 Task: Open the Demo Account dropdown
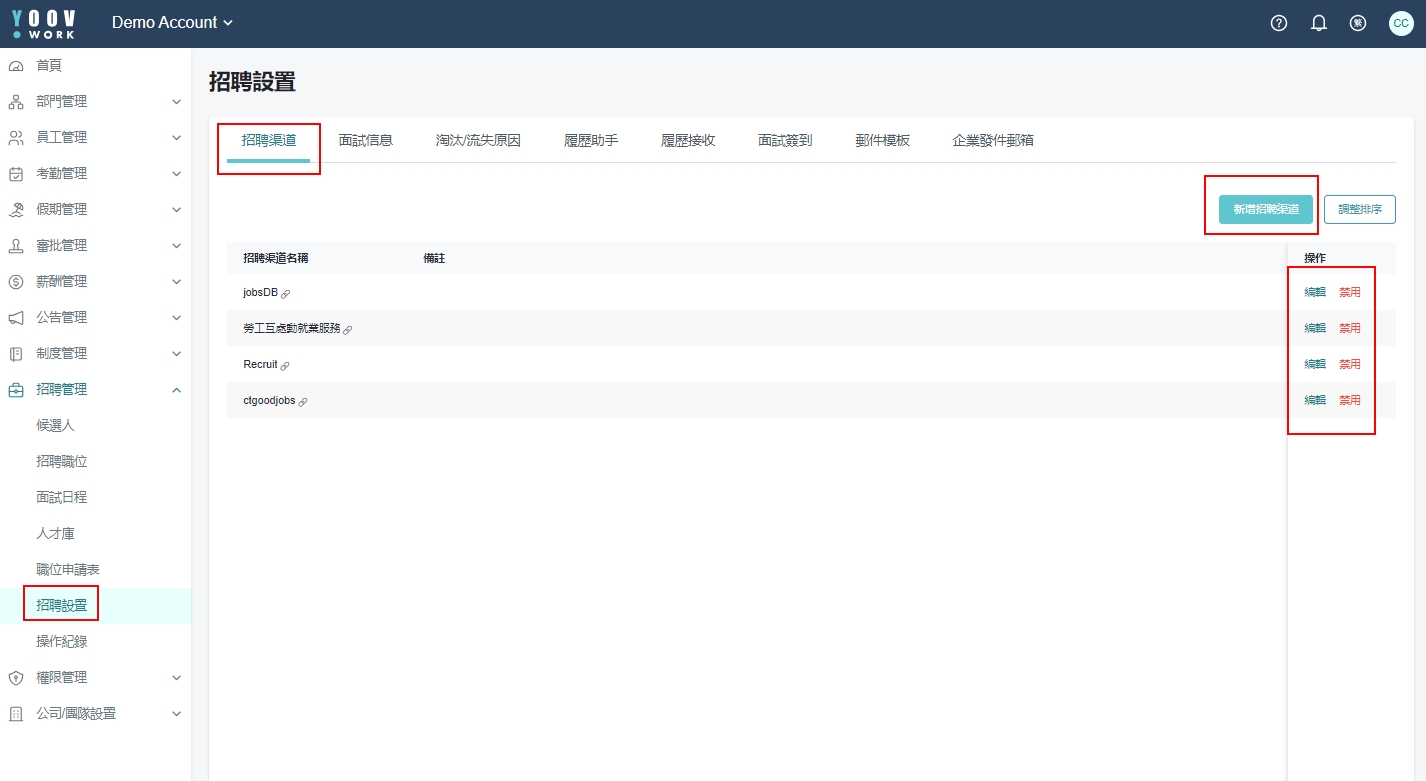(x=172, y=22)
